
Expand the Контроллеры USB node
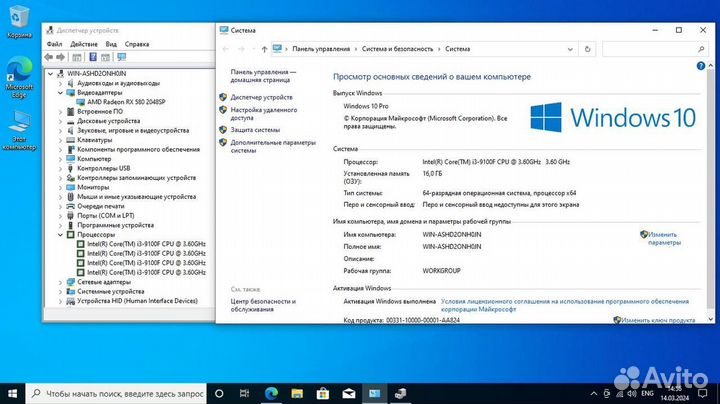click(x=60, y=168)
